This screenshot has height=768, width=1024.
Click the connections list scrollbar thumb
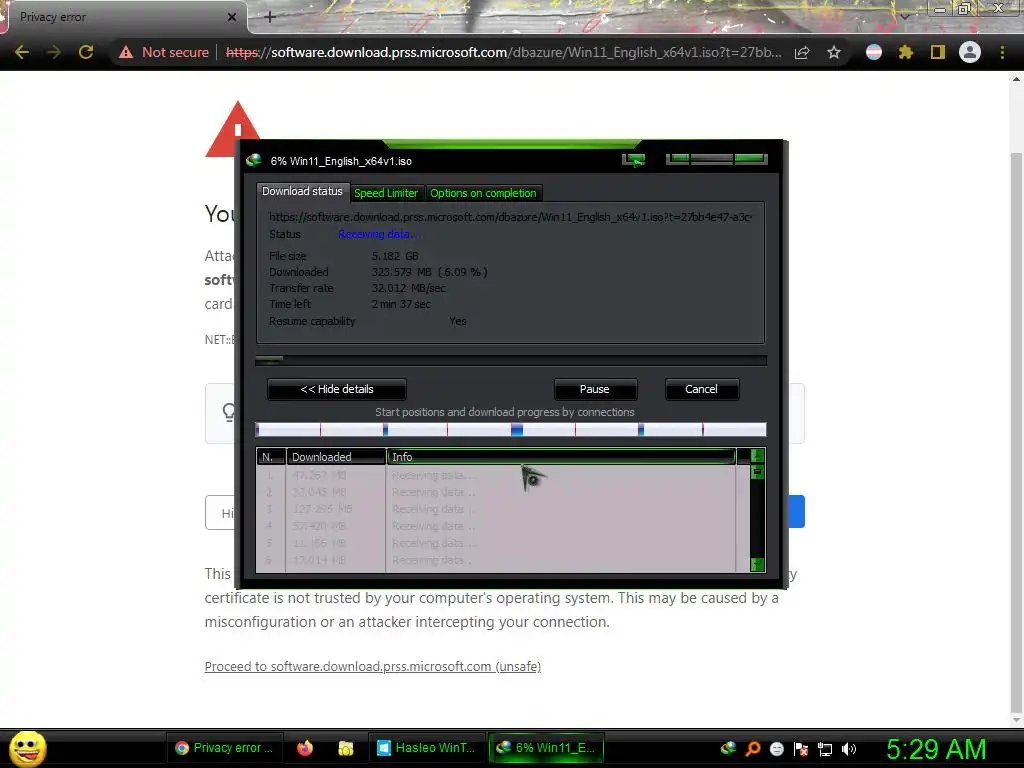point(758,471)
